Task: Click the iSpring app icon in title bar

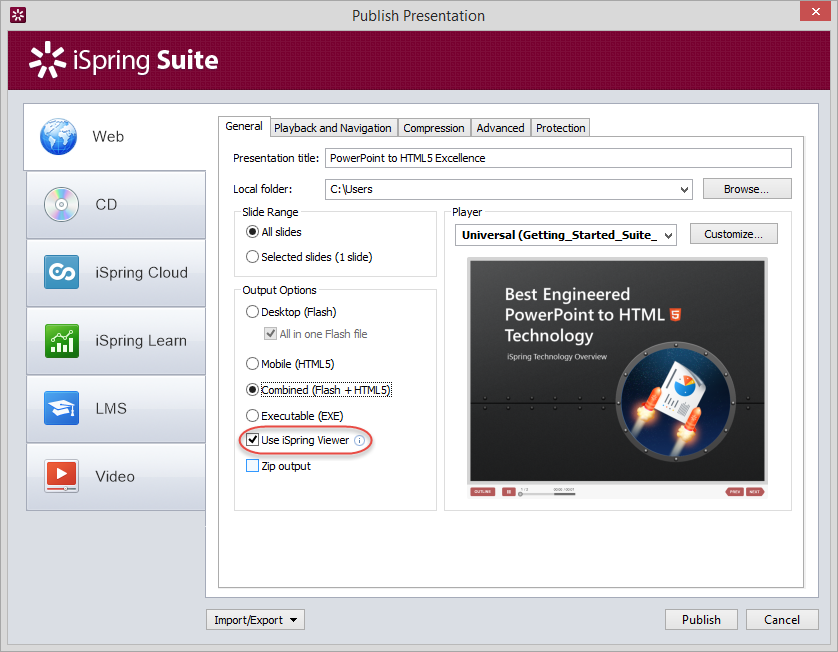Action: pyautogui.click(x=18, y=15)
